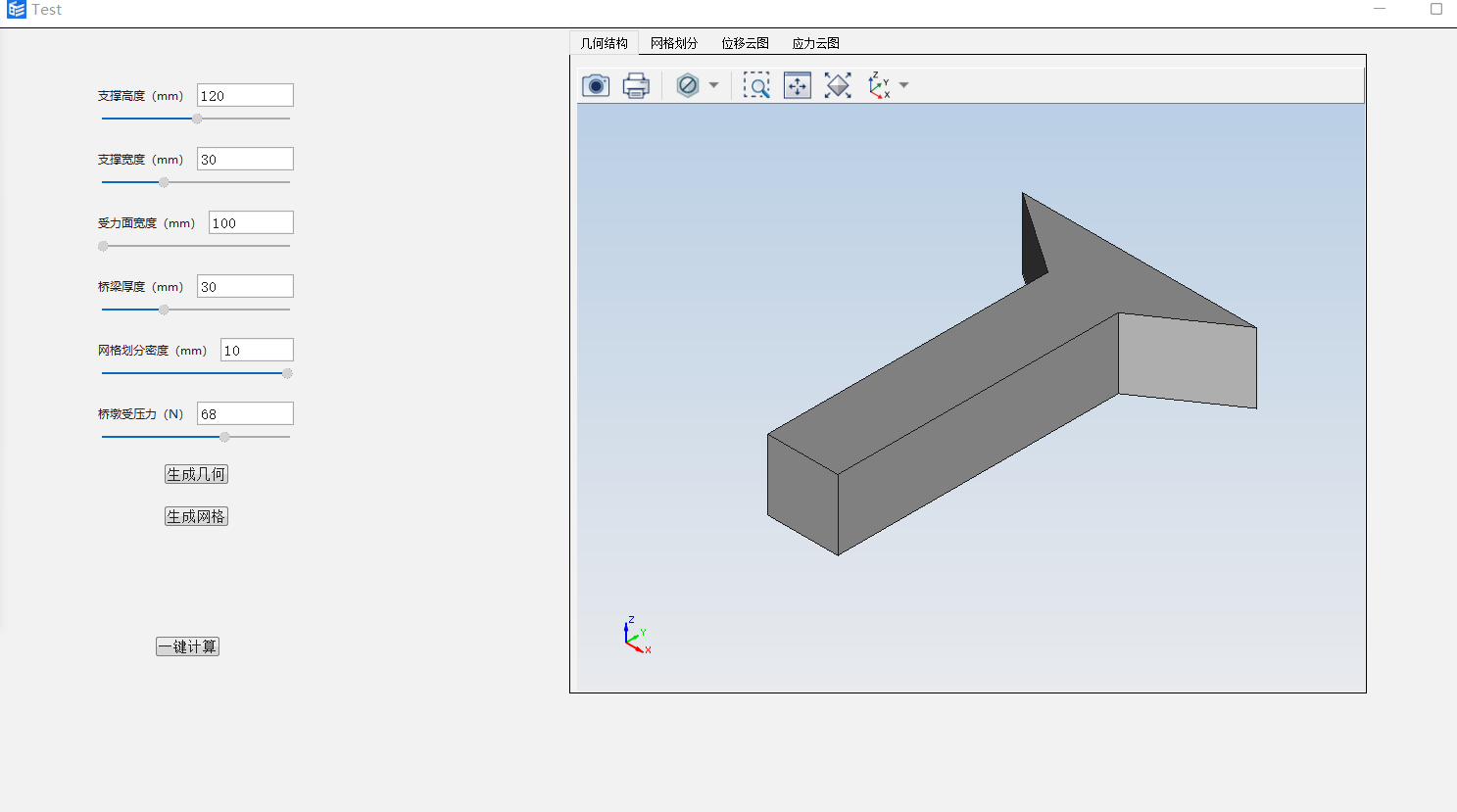Click the axis triad in the viewport corner
Image resolution: width=1457 pixels, height=812 pixels.
click(637, 635)
